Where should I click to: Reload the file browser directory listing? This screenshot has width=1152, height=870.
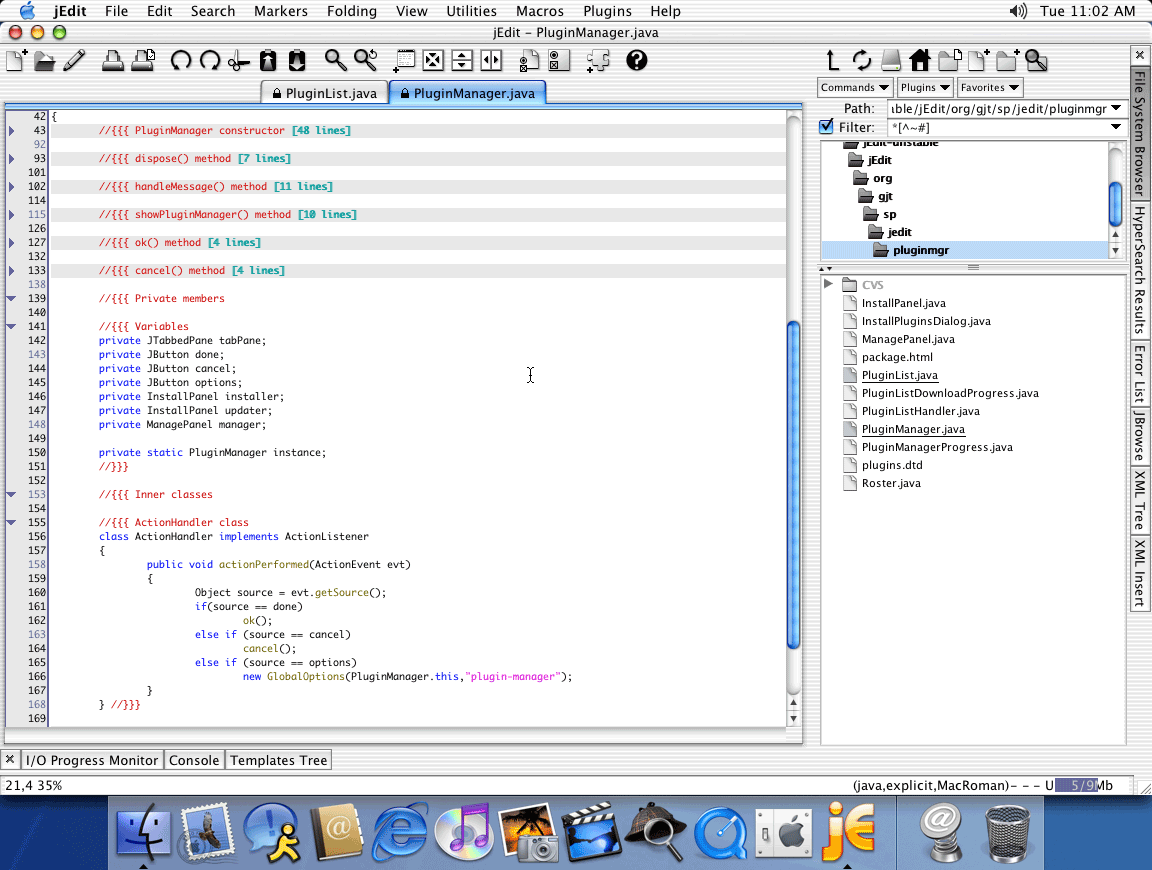861,60
